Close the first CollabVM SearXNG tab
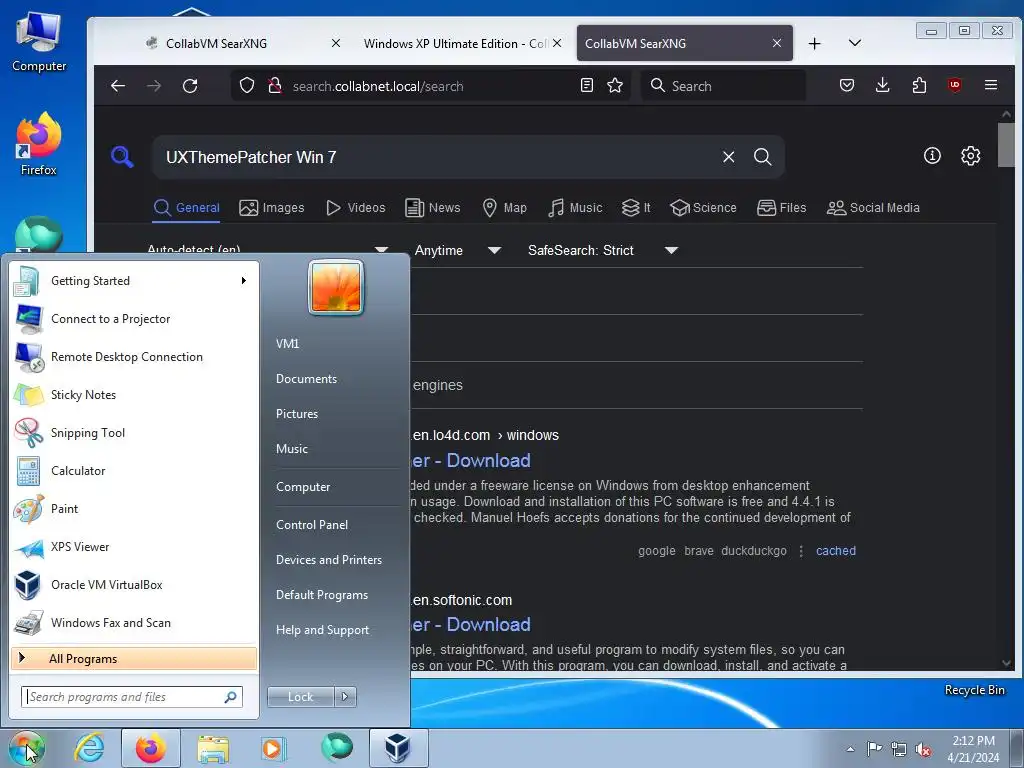 point(336,43)
